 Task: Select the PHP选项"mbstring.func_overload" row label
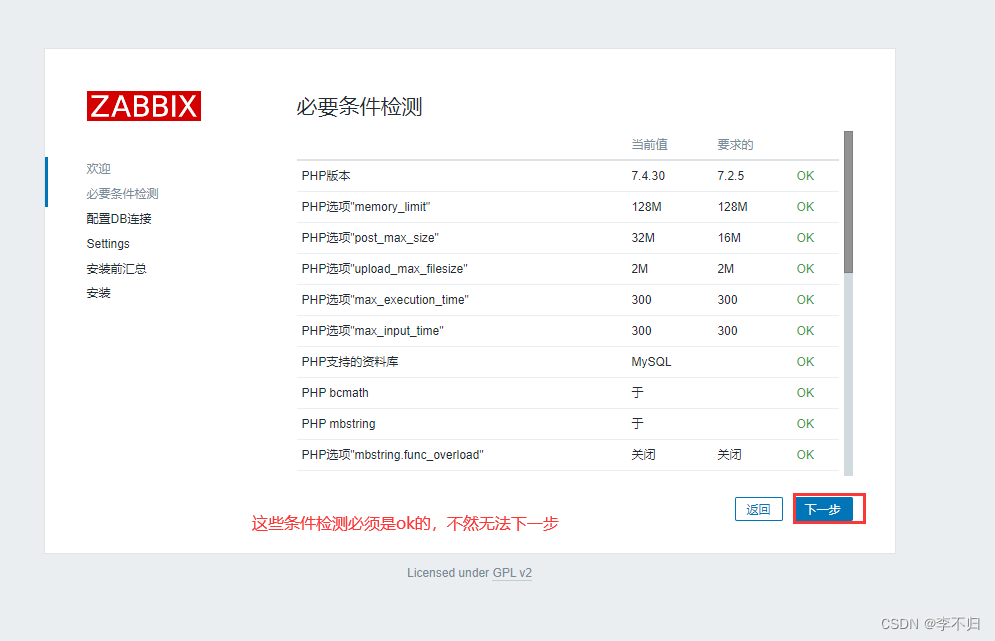(393, 455)
